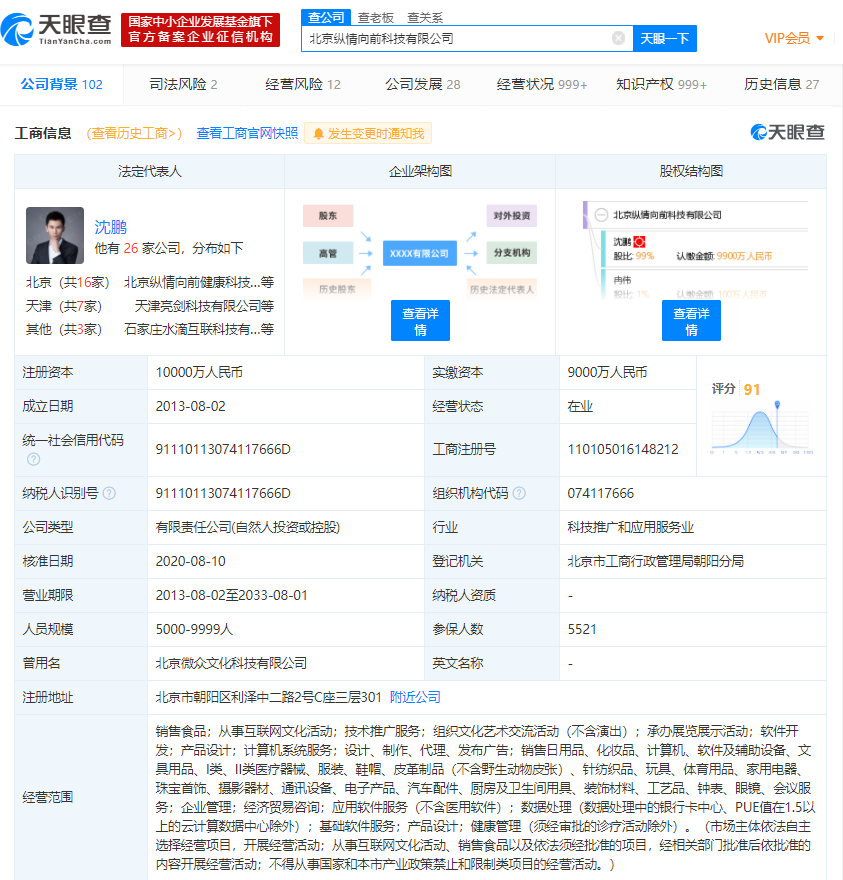Click the help icon next to 组织机构代码

519,493
